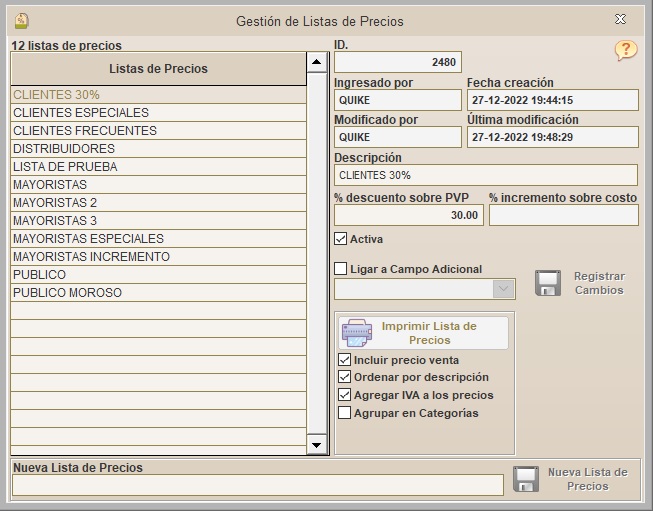Click the Modificado por field

[398, 137]
